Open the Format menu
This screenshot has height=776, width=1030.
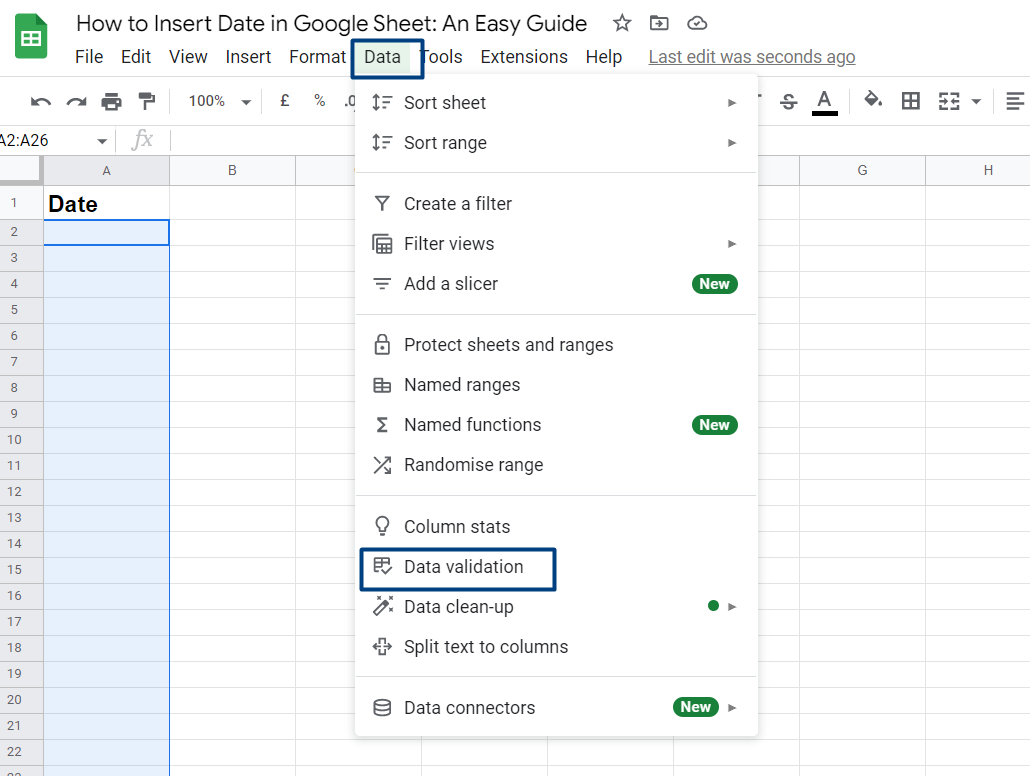tap(317, 57)
